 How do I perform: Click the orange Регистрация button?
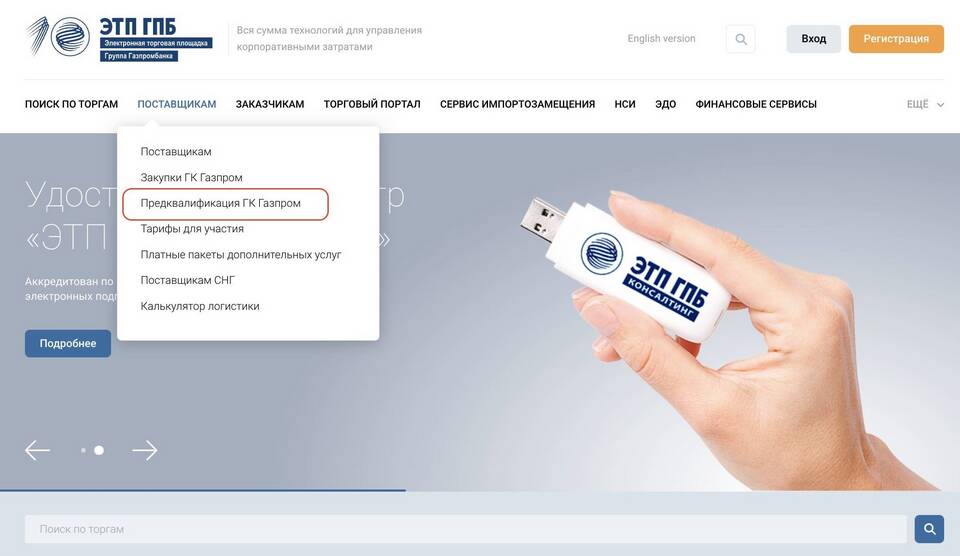click(896, 39)
